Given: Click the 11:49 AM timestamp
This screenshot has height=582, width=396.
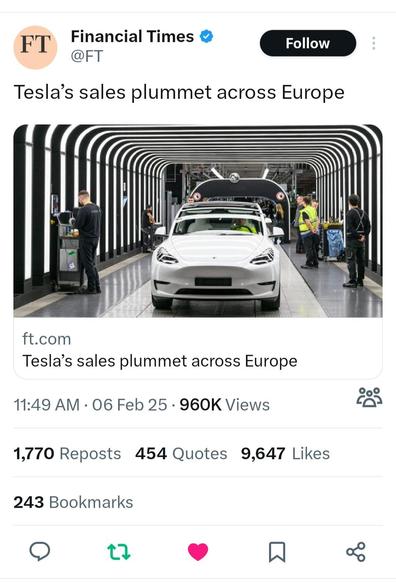Looking at the screenshot, I should 47,405.
